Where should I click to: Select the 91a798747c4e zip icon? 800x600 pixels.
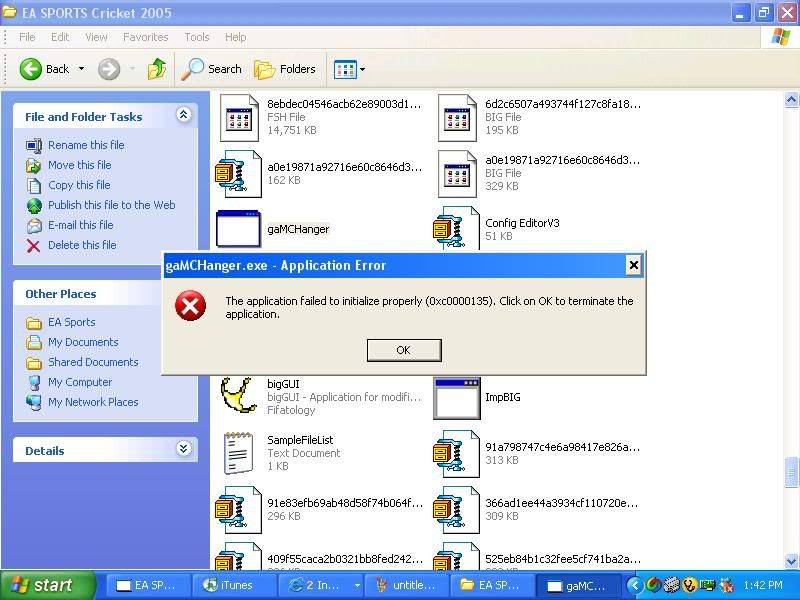[x=456, y=454]
